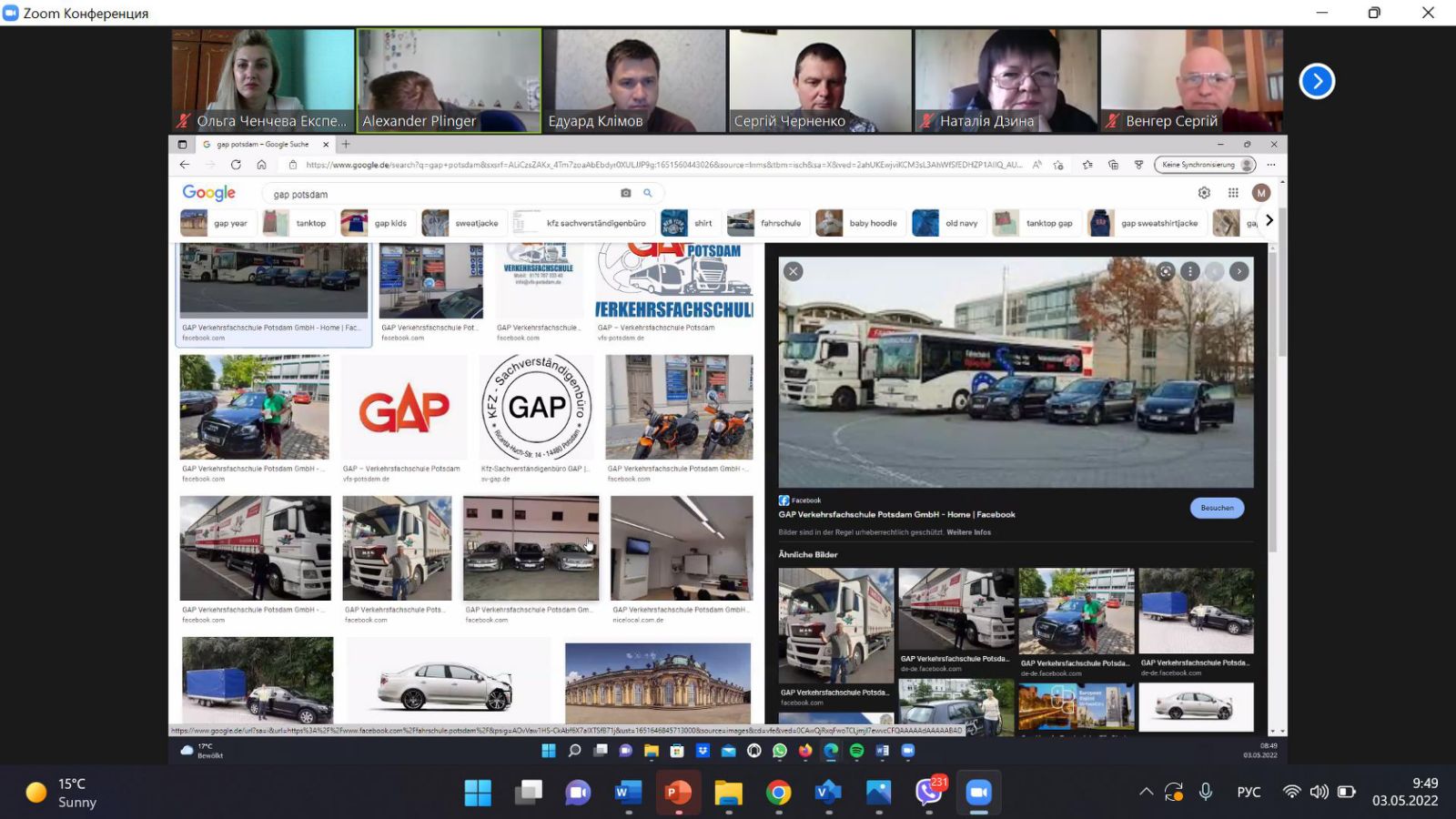Select the damaged silver car thumbnail
The image size is (1456, 819).
(x=449, y=682)
